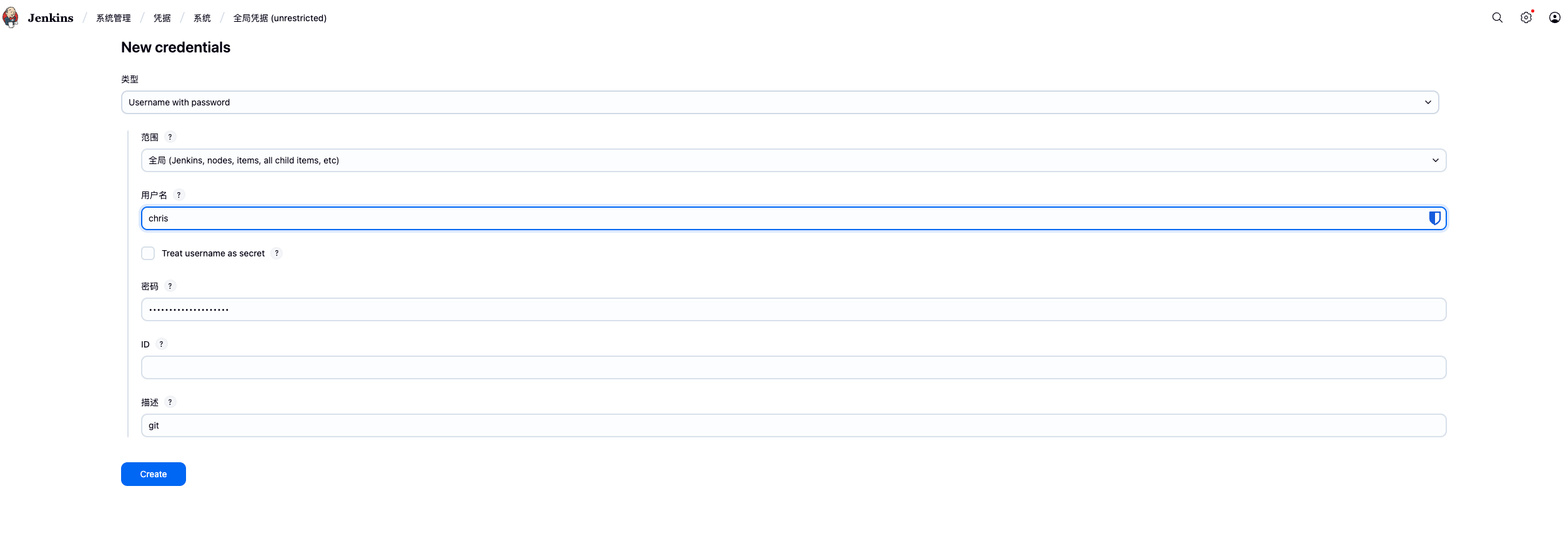Open the search magnifier icon
The image size is (1568, 534).
coord(1497,17)
